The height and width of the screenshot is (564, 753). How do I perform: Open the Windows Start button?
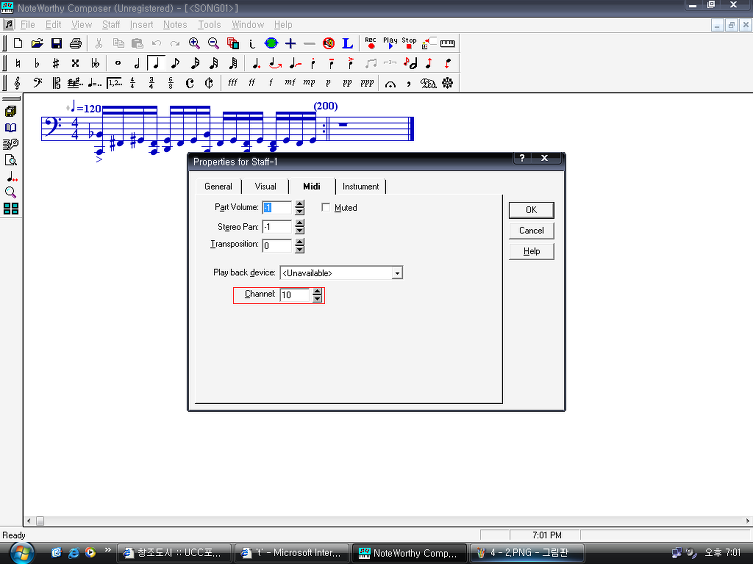point(22,553)
